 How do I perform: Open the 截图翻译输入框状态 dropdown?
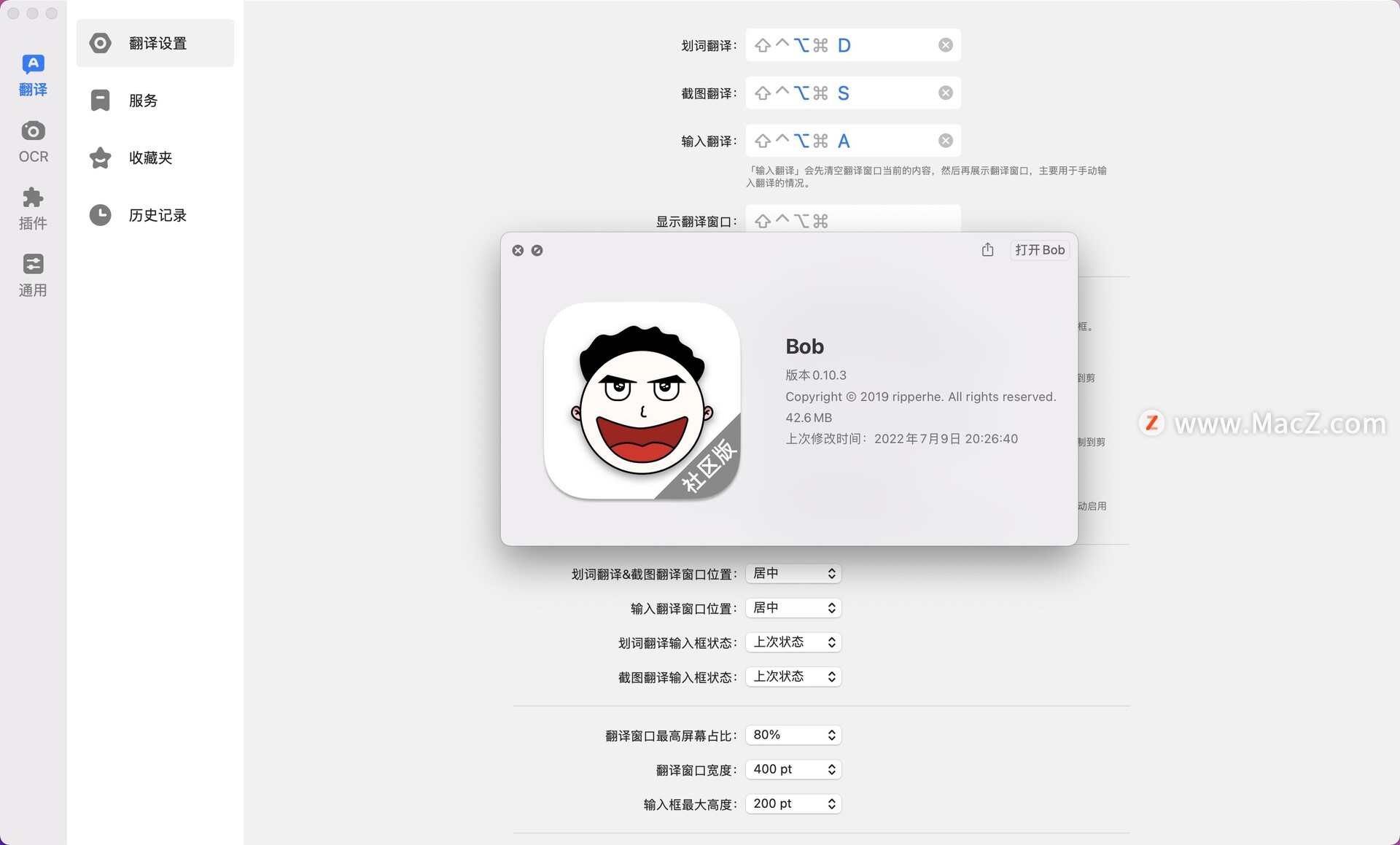pos(793,676)
